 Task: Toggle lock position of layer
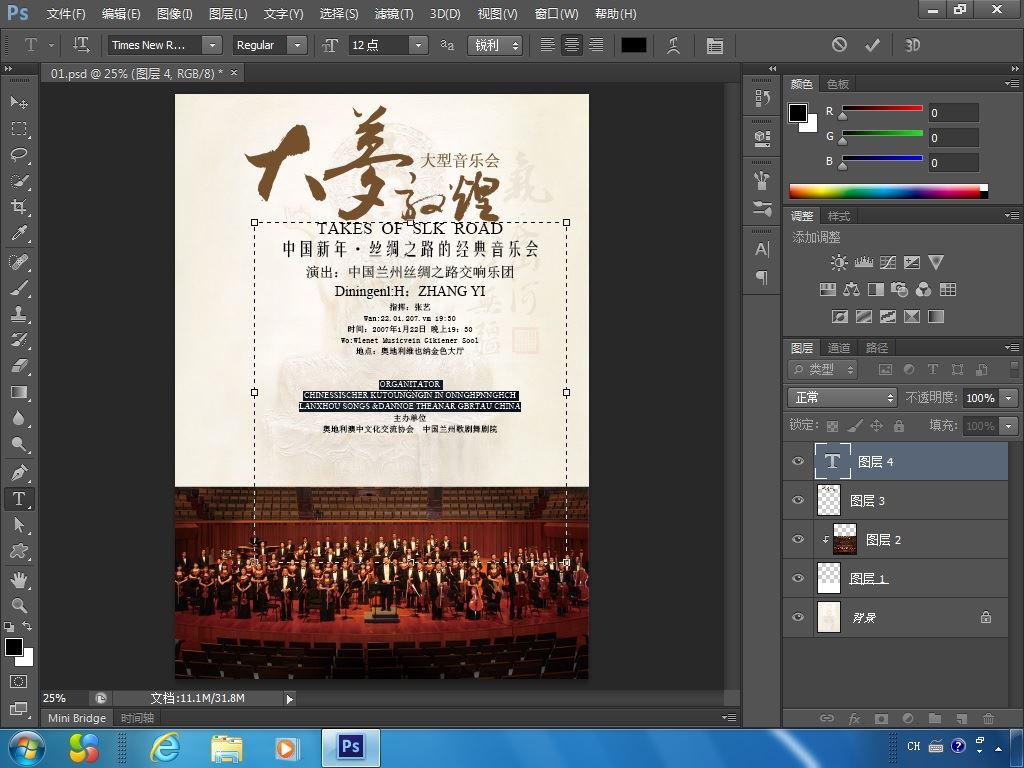876,426
